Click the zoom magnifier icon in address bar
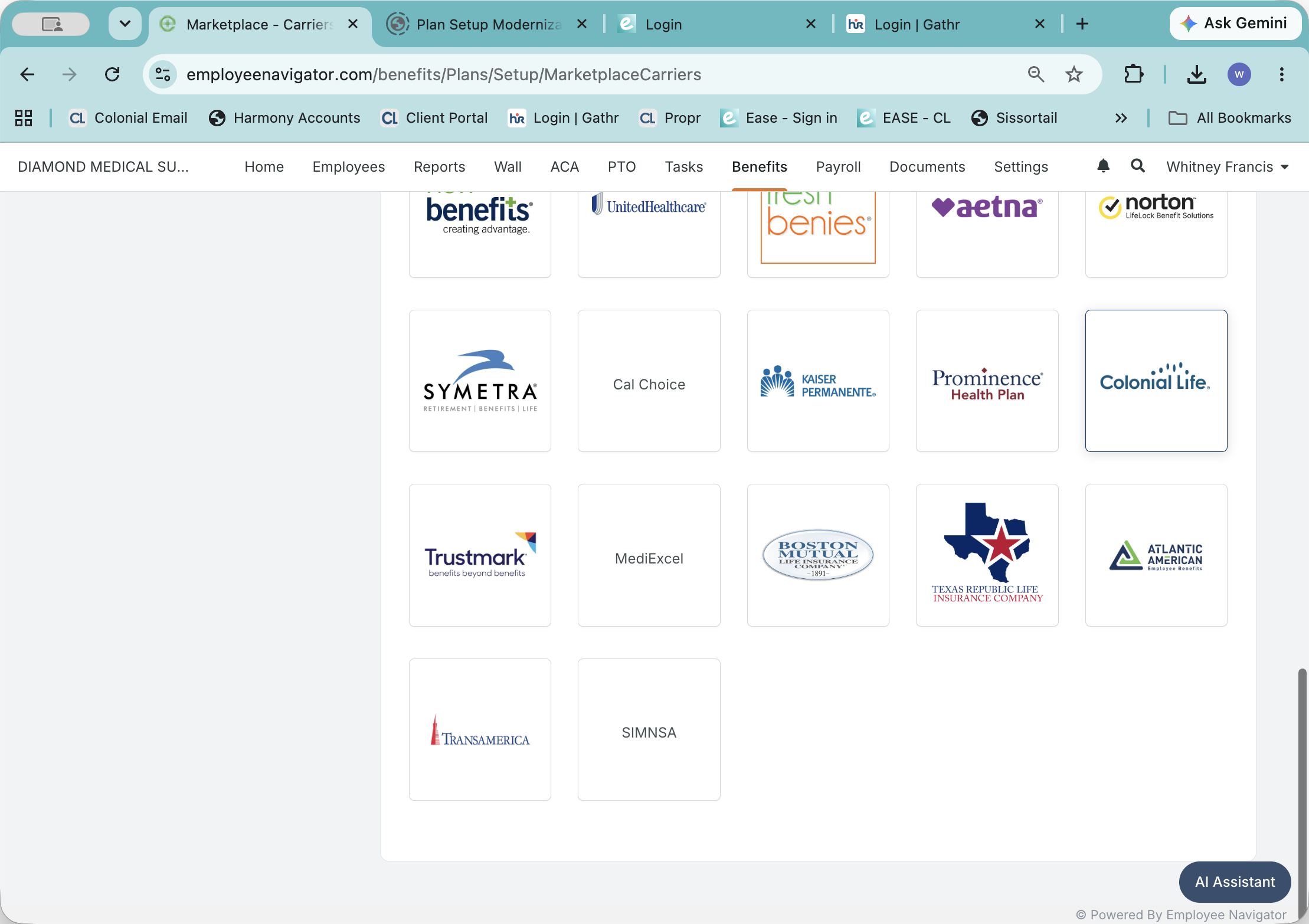 [1036, 74]
